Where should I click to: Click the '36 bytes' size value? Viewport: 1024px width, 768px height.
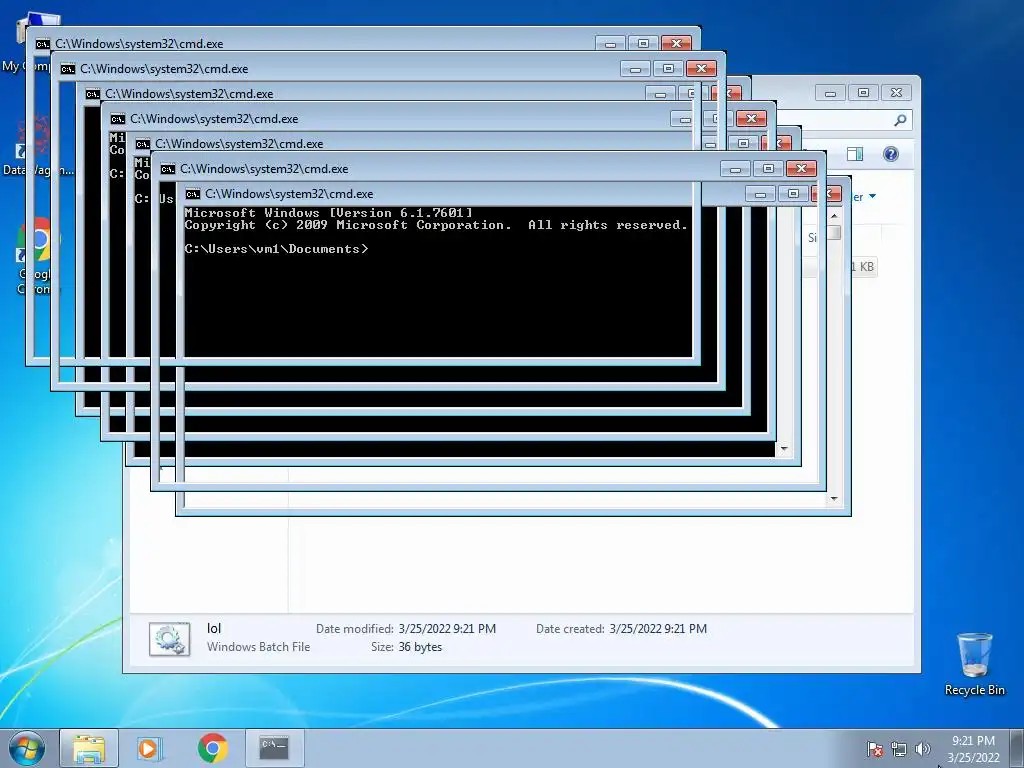(420, 647)
